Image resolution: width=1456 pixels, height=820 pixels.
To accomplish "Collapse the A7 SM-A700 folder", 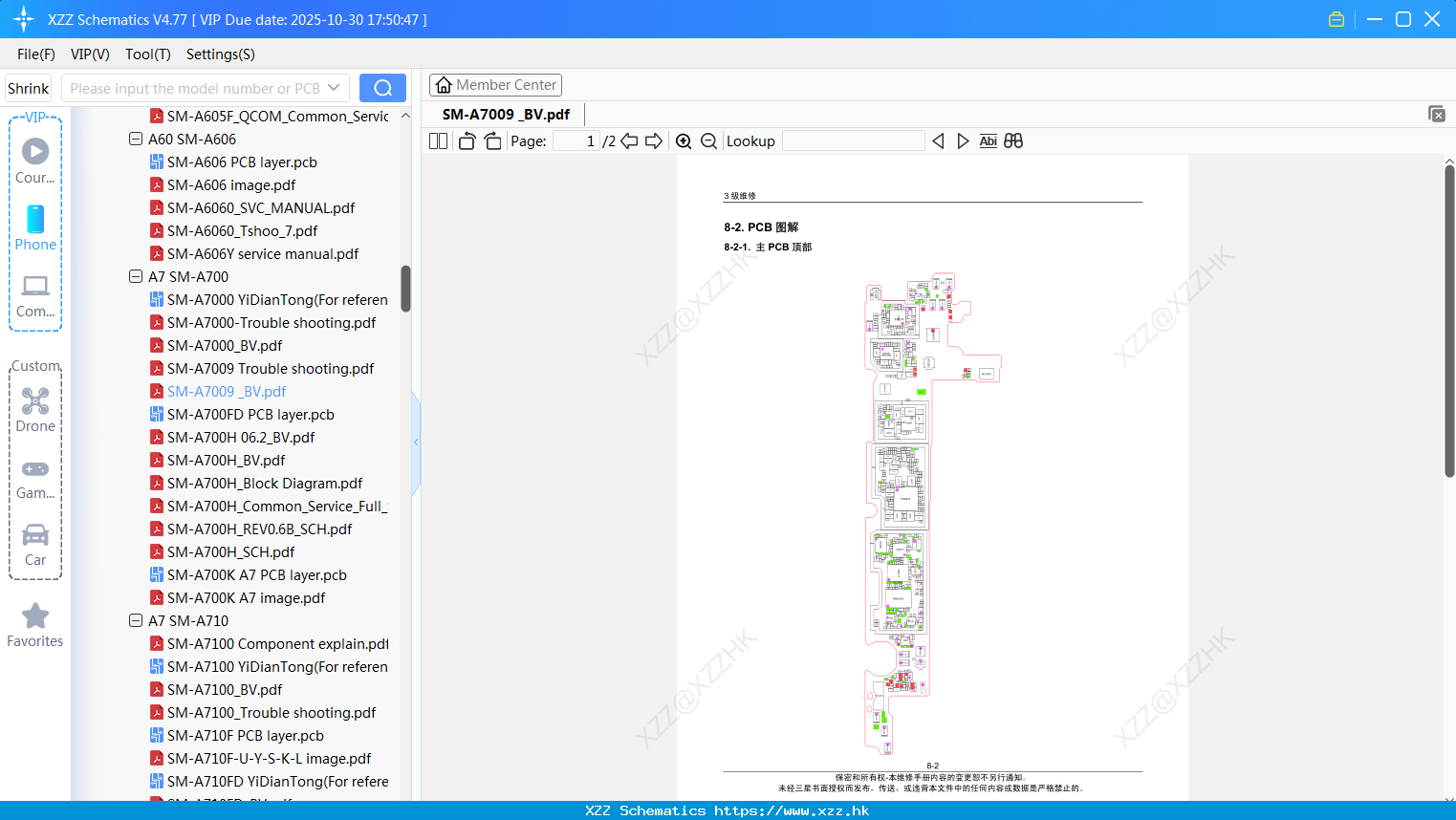I will (x=136, y=276).
